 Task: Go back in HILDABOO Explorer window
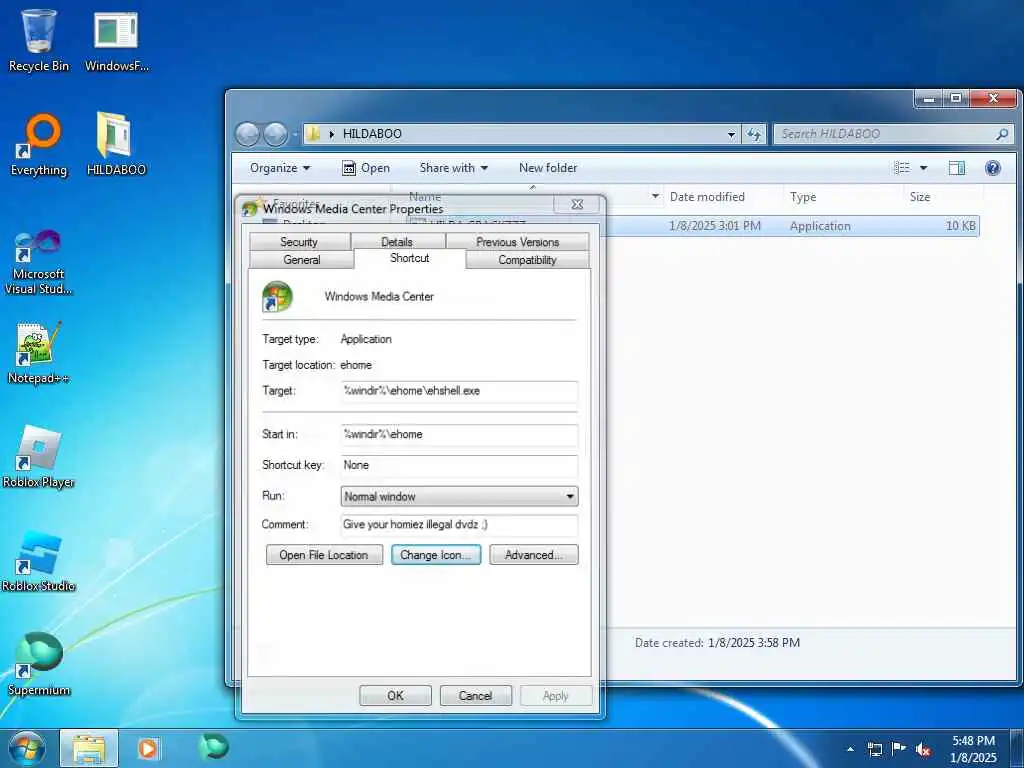tap(248, 135)
